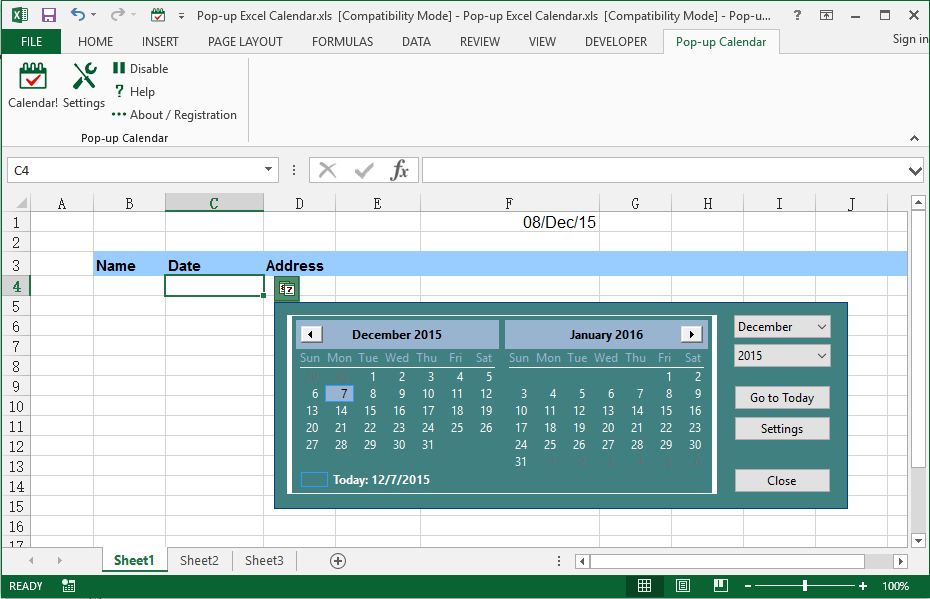This screenshot has width=930, height=599.
Task: Select column C header
Action: [214, 203]
